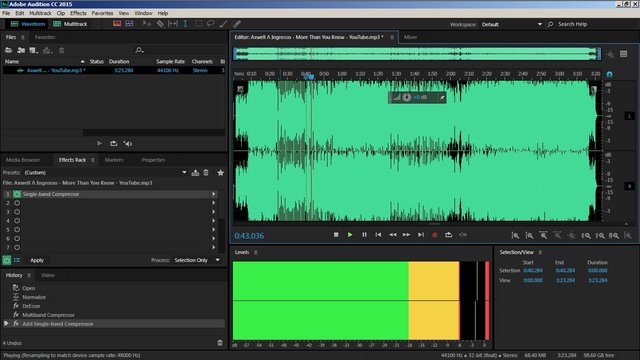Select the Razor tool in toolbar
640x360 pixels.
click(x=160, y=24)
